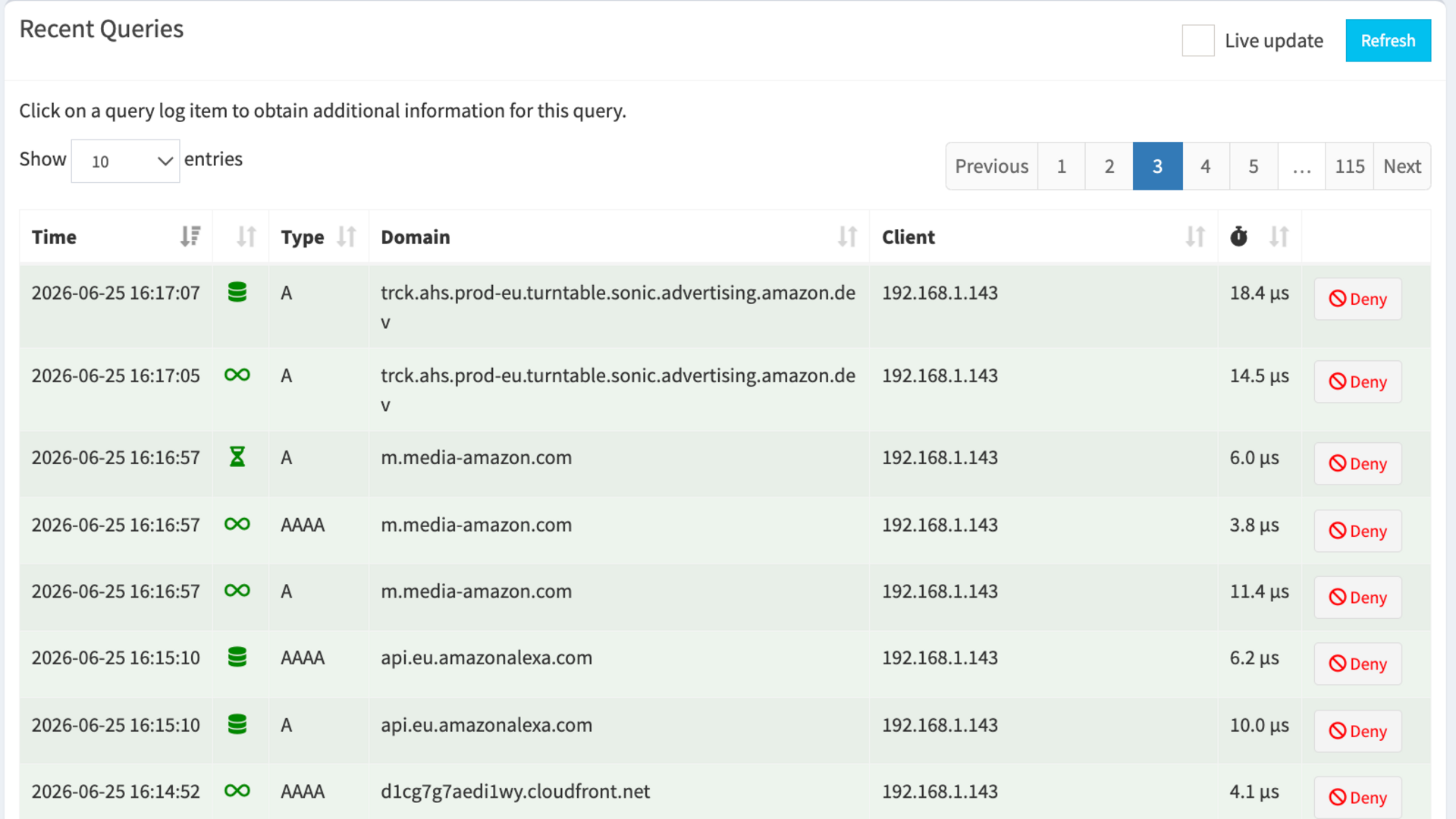
Task: Sort by reply time stopwatch column
Action: pos(1279,237)
